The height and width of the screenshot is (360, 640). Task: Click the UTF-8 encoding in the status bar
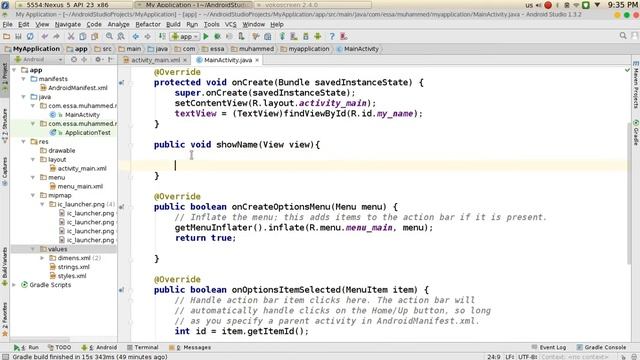point(528,357)
